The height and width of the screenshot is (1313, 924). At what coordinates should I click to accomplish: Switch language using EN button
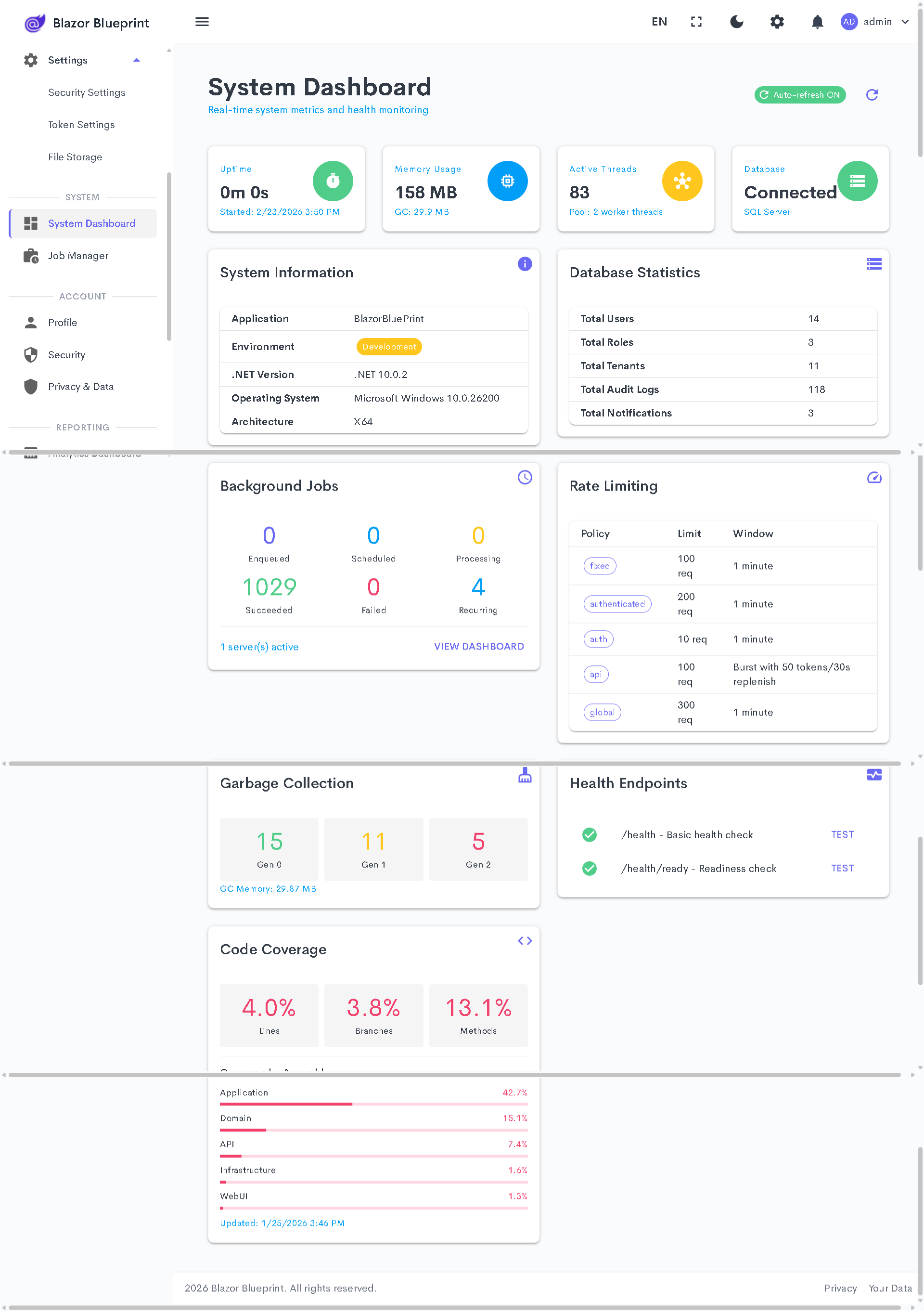(659, 22)
